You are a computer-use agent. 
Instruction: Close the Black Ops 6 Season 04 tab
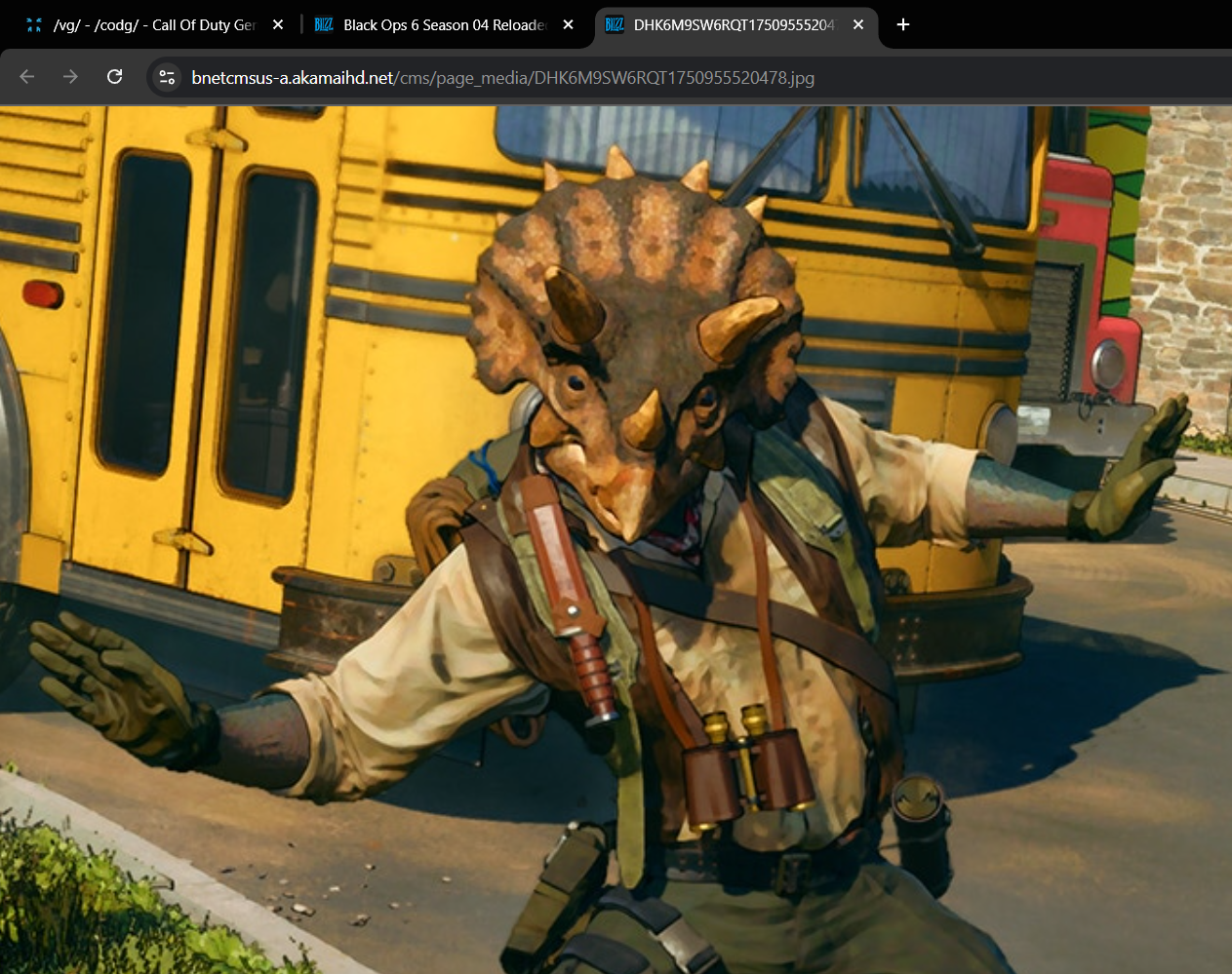click(569, 24)
